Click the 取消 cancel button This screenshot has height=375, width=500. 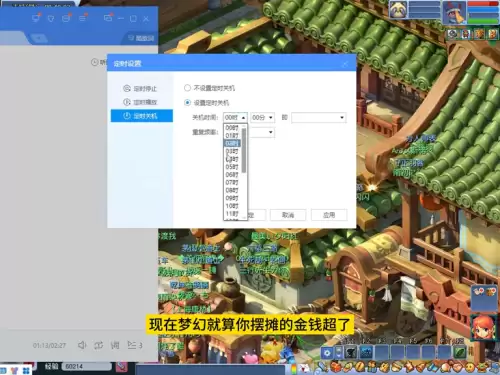tap(288, 215)
